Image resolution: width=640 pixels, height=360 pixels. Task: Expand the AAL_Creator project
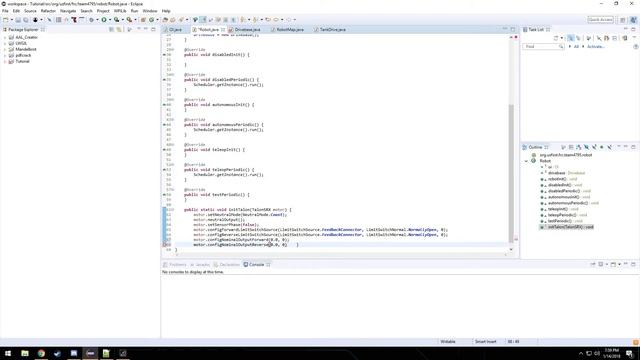click(5, 37)
